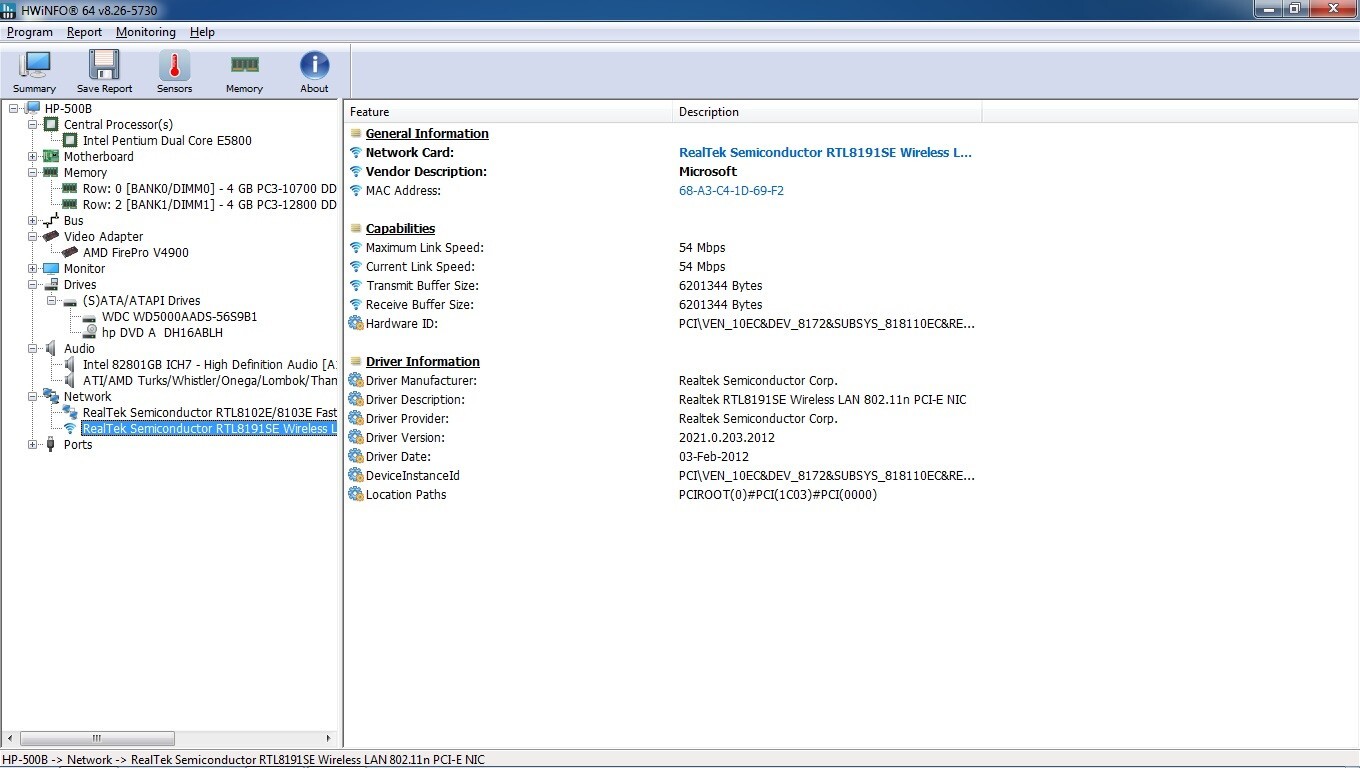
Task: Expand the Ports tree node
Action: pos(32,444)
